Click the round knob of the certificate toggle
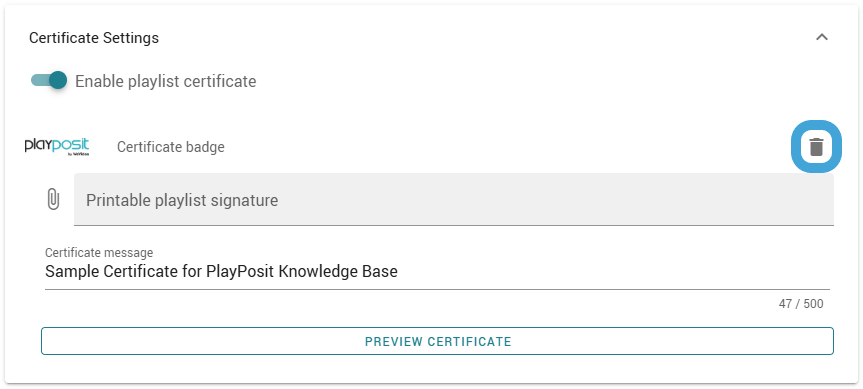863x389 pixels. [58, 80]
